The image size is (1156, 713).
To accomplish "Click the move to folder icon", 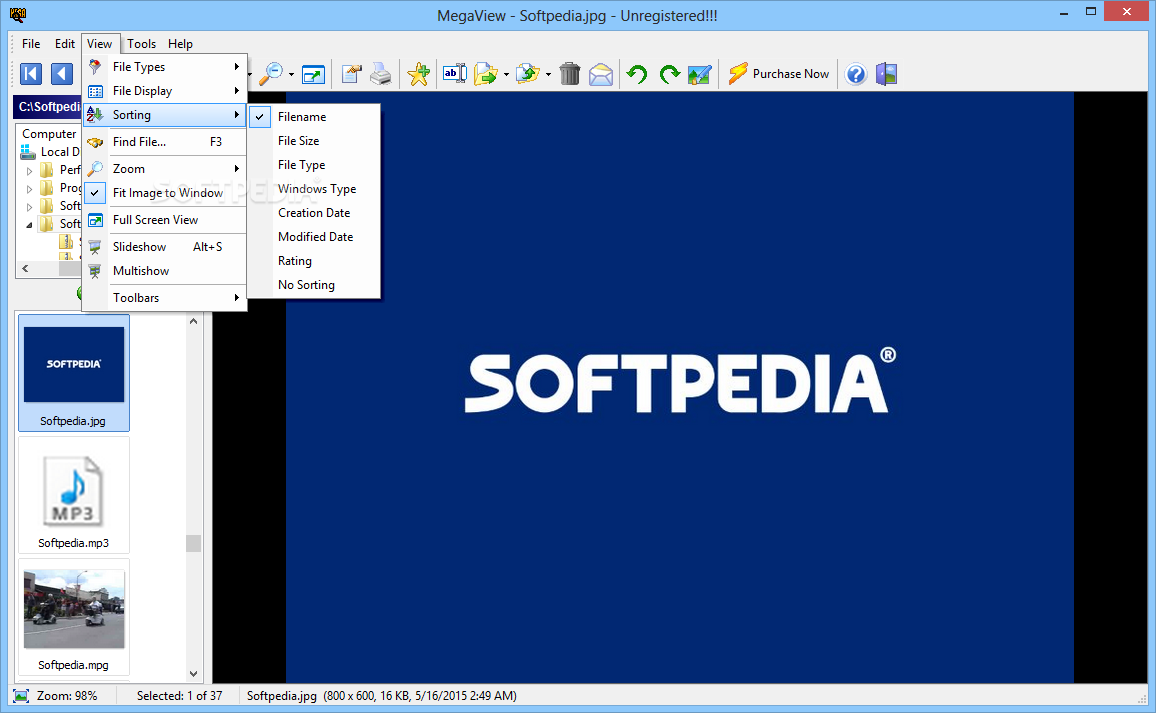I will tap(486, 74).
